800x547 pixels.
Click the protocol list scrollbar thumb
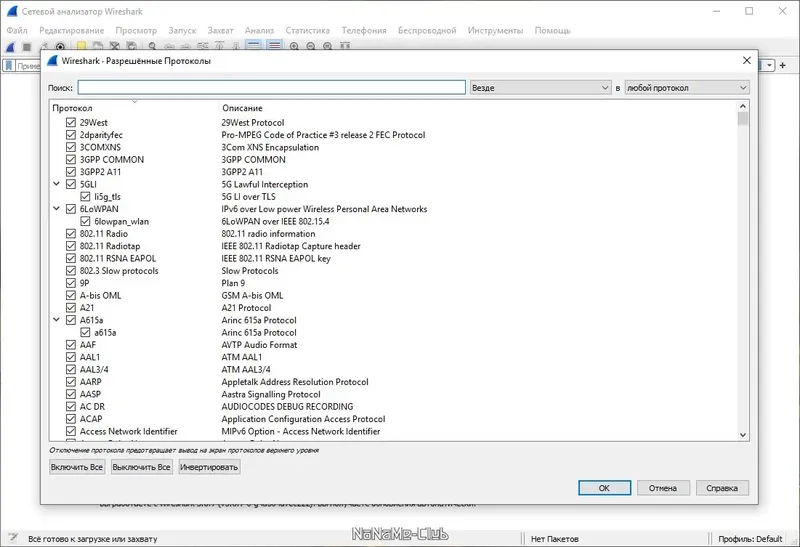[743, 119]
